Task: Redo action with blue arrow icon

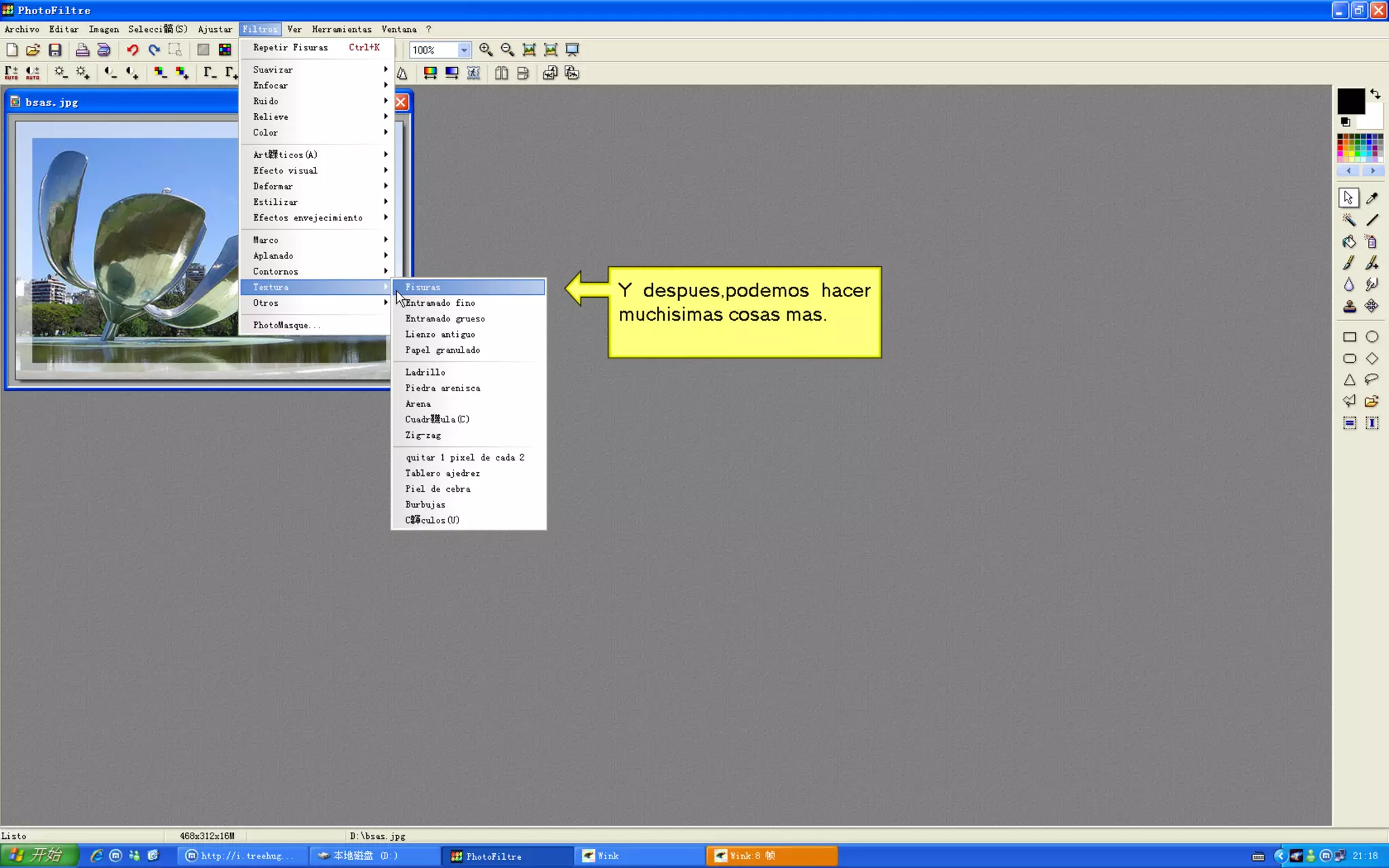Action: (154, 50)
